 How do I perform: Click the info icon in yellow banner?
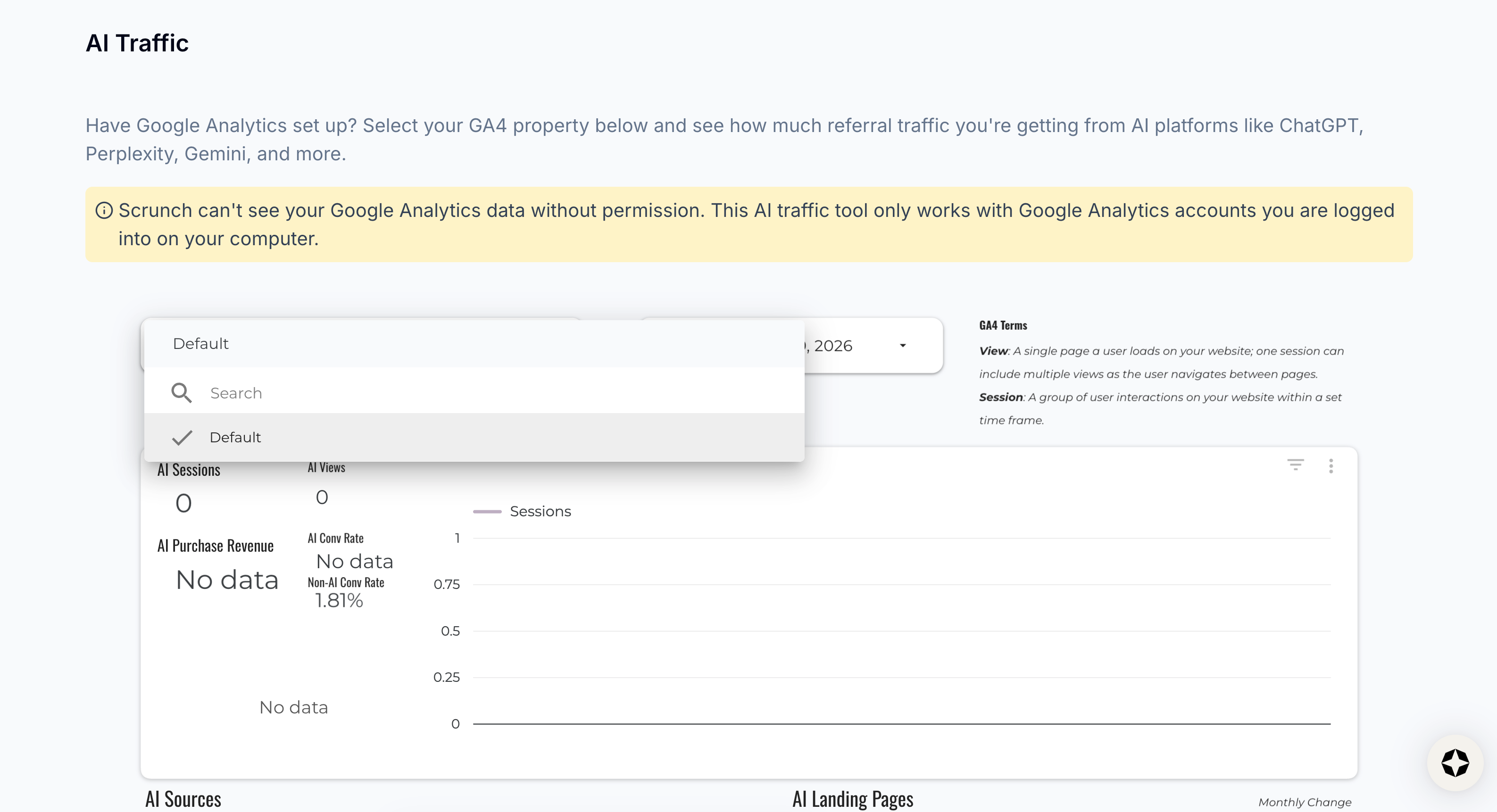point(104,210)
